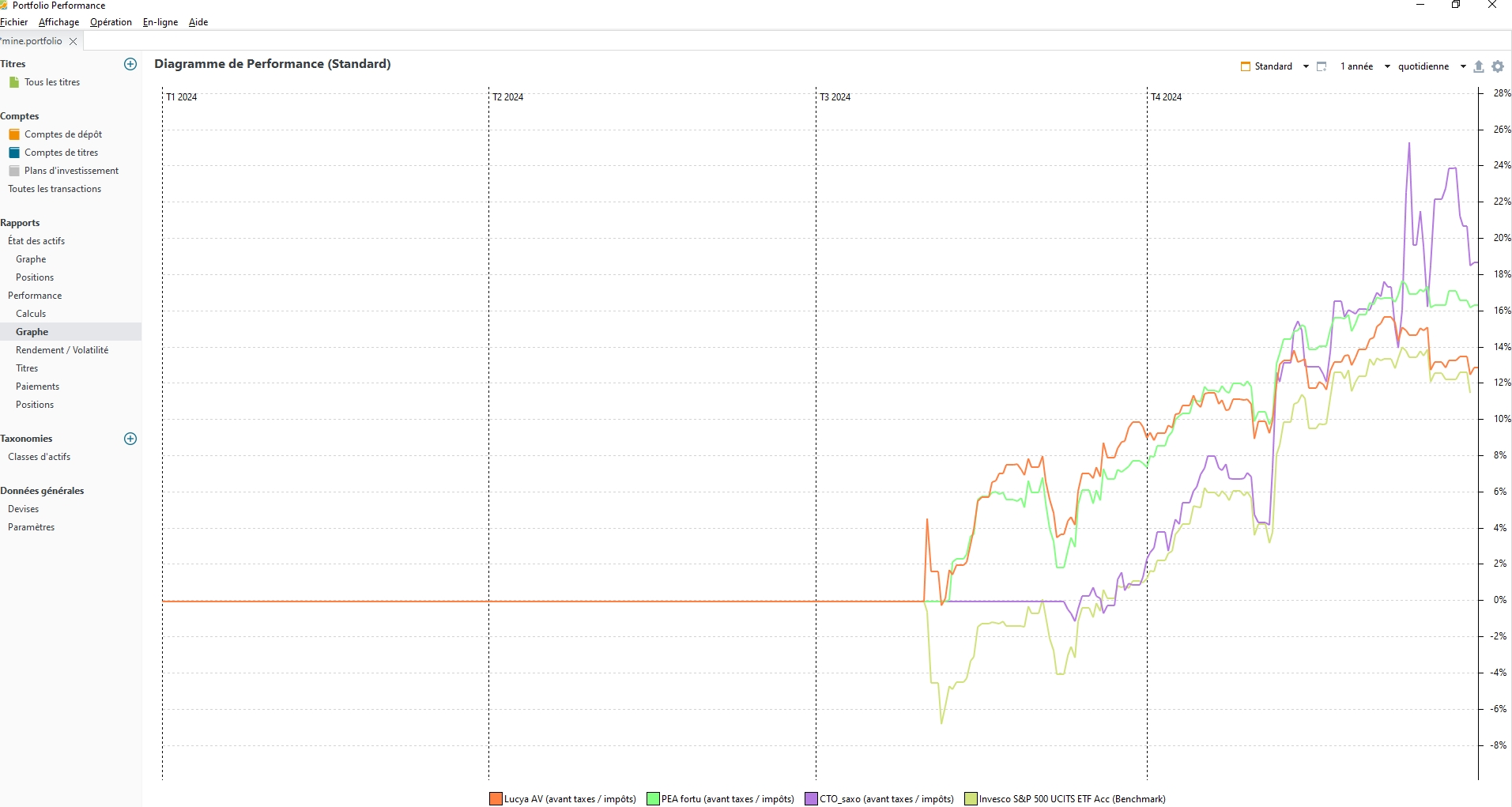The image size is (1512, 807).
Task: Click the CTO_saxo (avant taxes / impôts) legend label
Action: click(887, 799)
